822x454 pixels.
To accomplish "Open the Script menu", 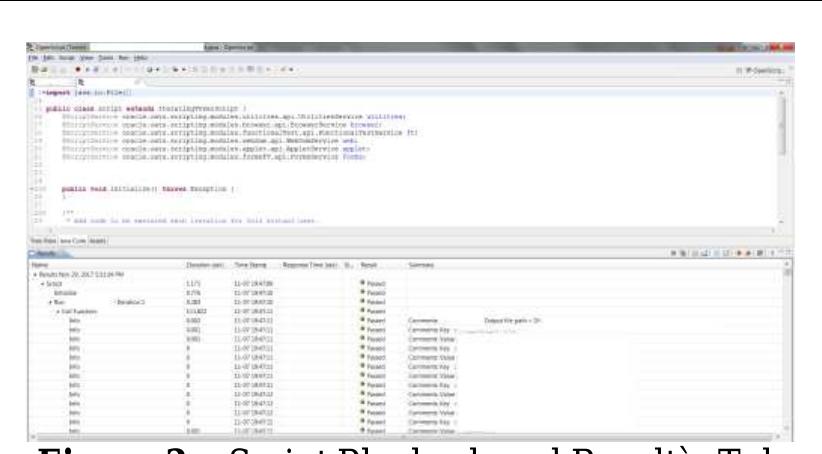I will [x=67, y=58].
